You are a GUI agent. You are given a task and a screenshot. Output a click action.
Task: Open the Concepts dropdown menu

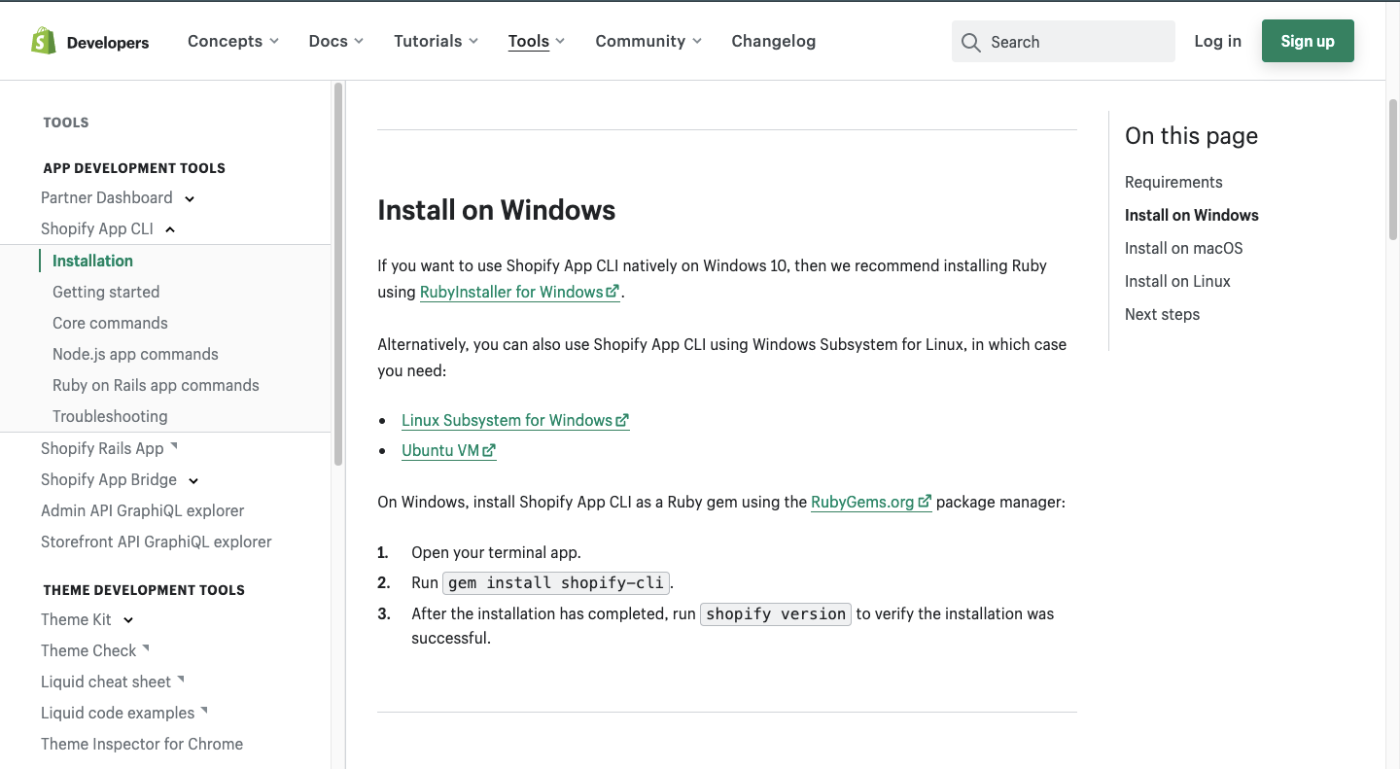click(x=233, y=41)
